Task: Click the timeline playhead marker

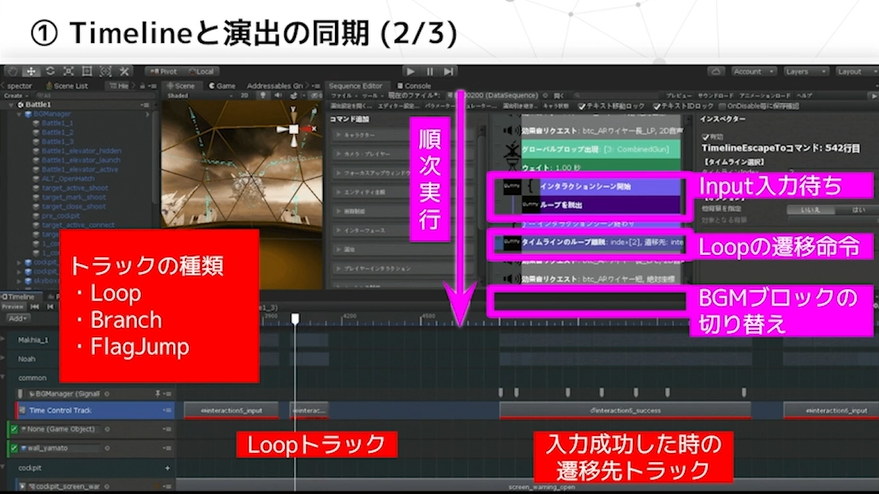Action: click(x=295, y=318)
